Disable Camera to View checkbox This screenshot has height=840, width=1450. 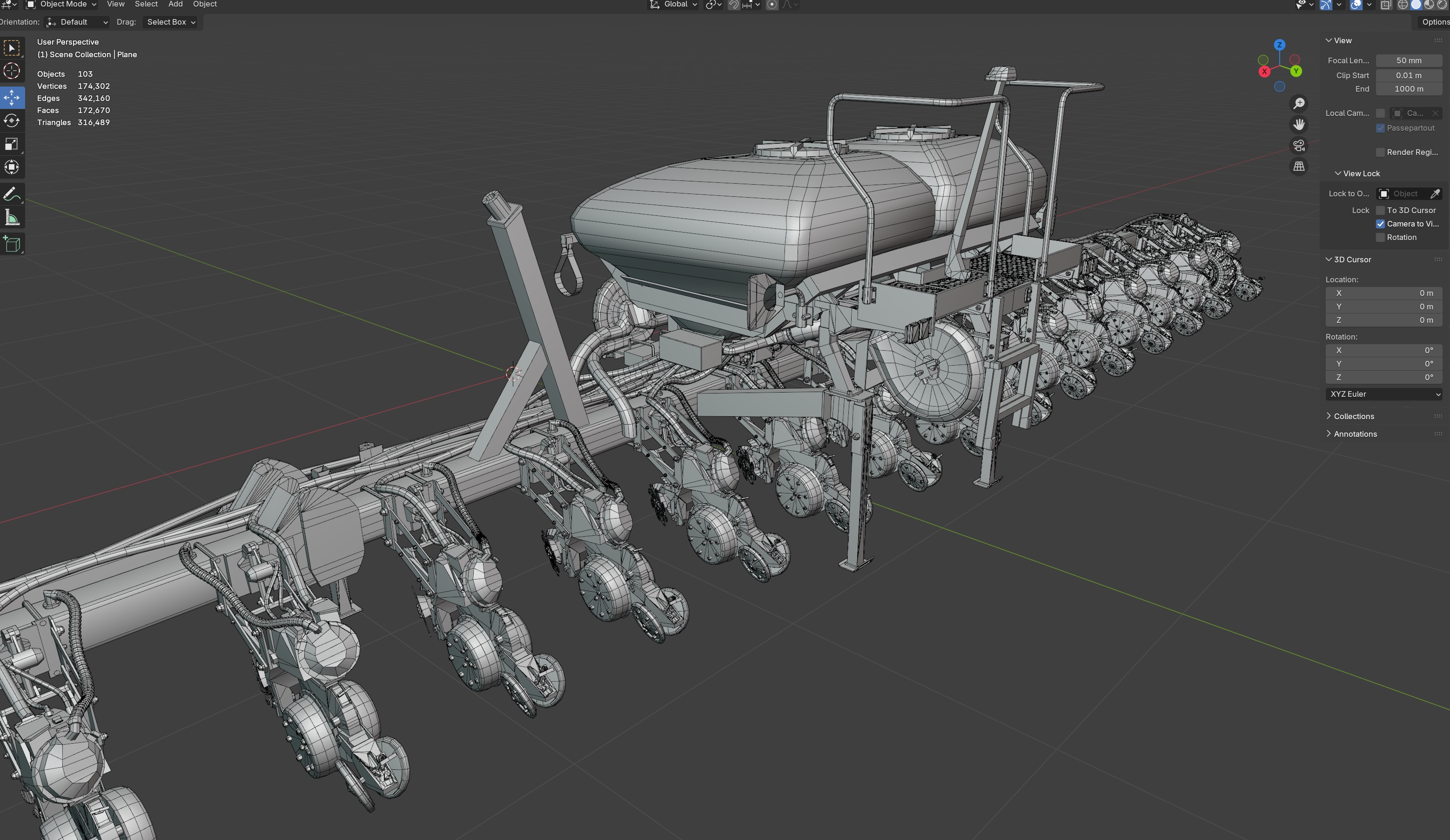click(x=1380, y=224)
